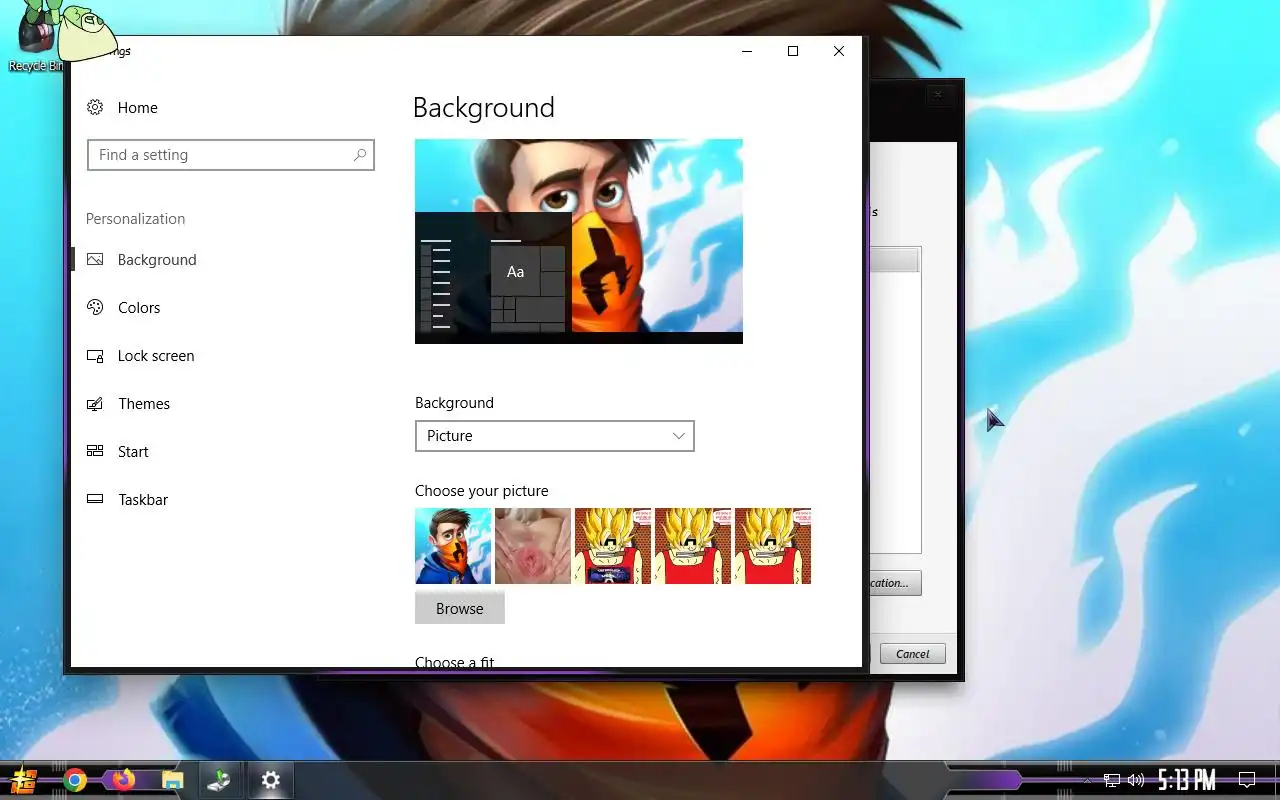Open the Lock screen settings page

coord(155,356)
